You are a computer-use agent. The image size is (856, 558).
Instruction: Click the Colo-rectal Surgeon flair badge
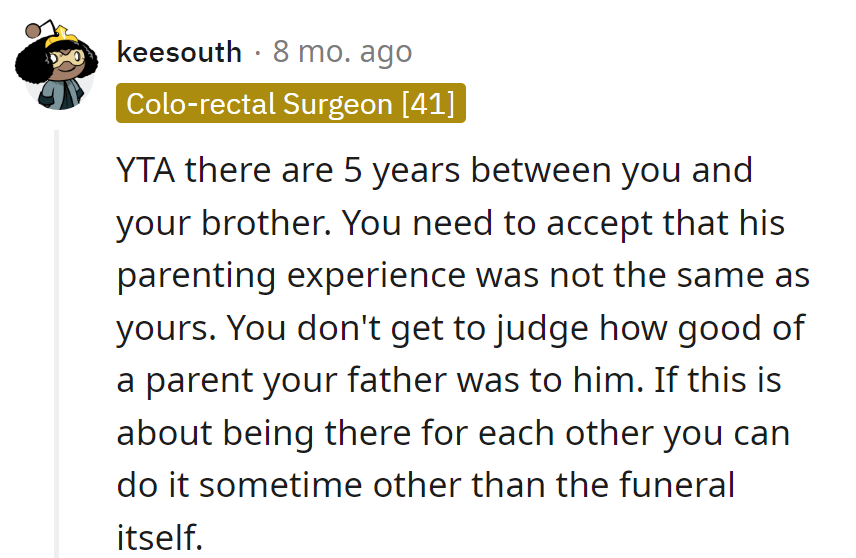(x=291, y=104)
